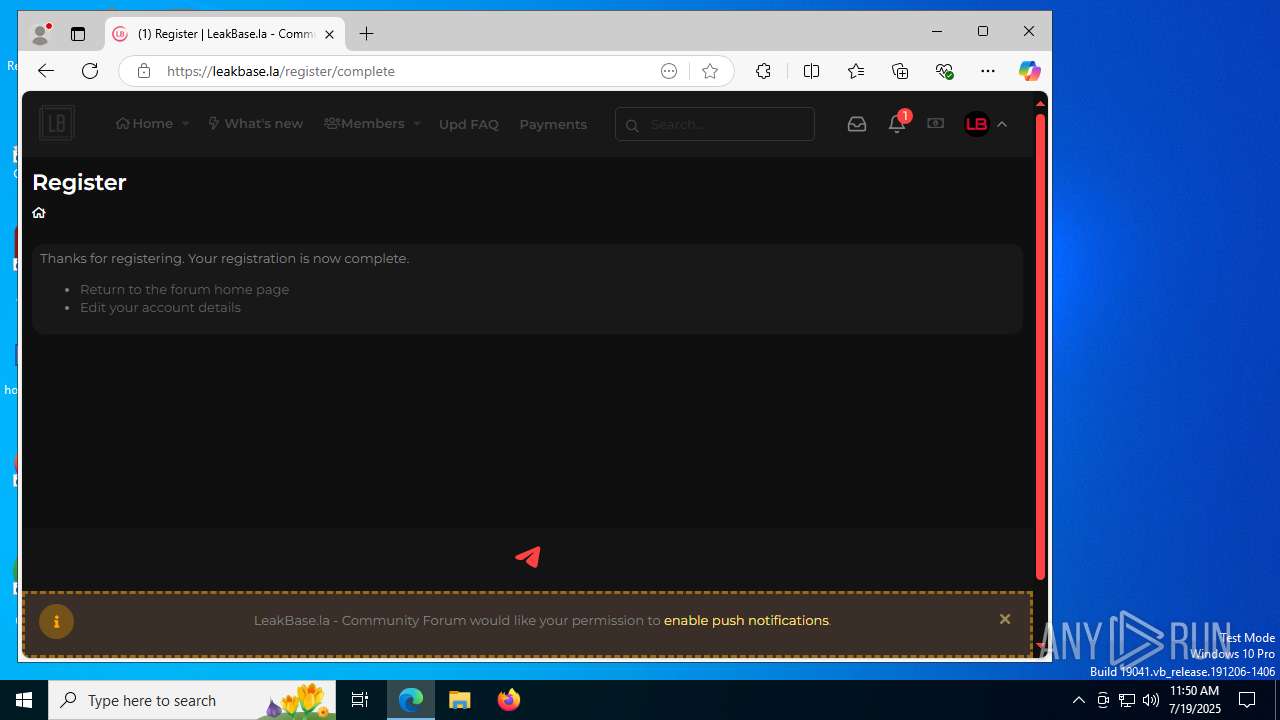Open the browser profile icon
1280x720 pixels.
click(41, 34)
